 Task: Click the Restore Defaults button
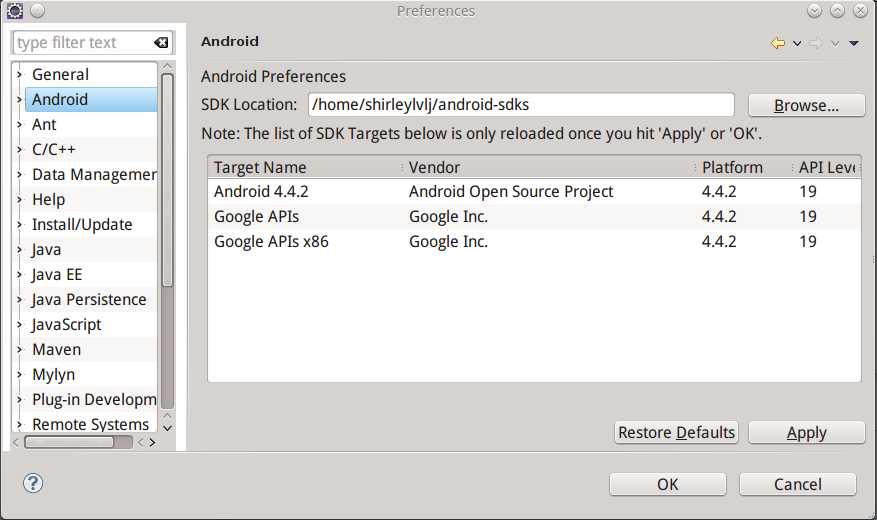coord(676,432)
